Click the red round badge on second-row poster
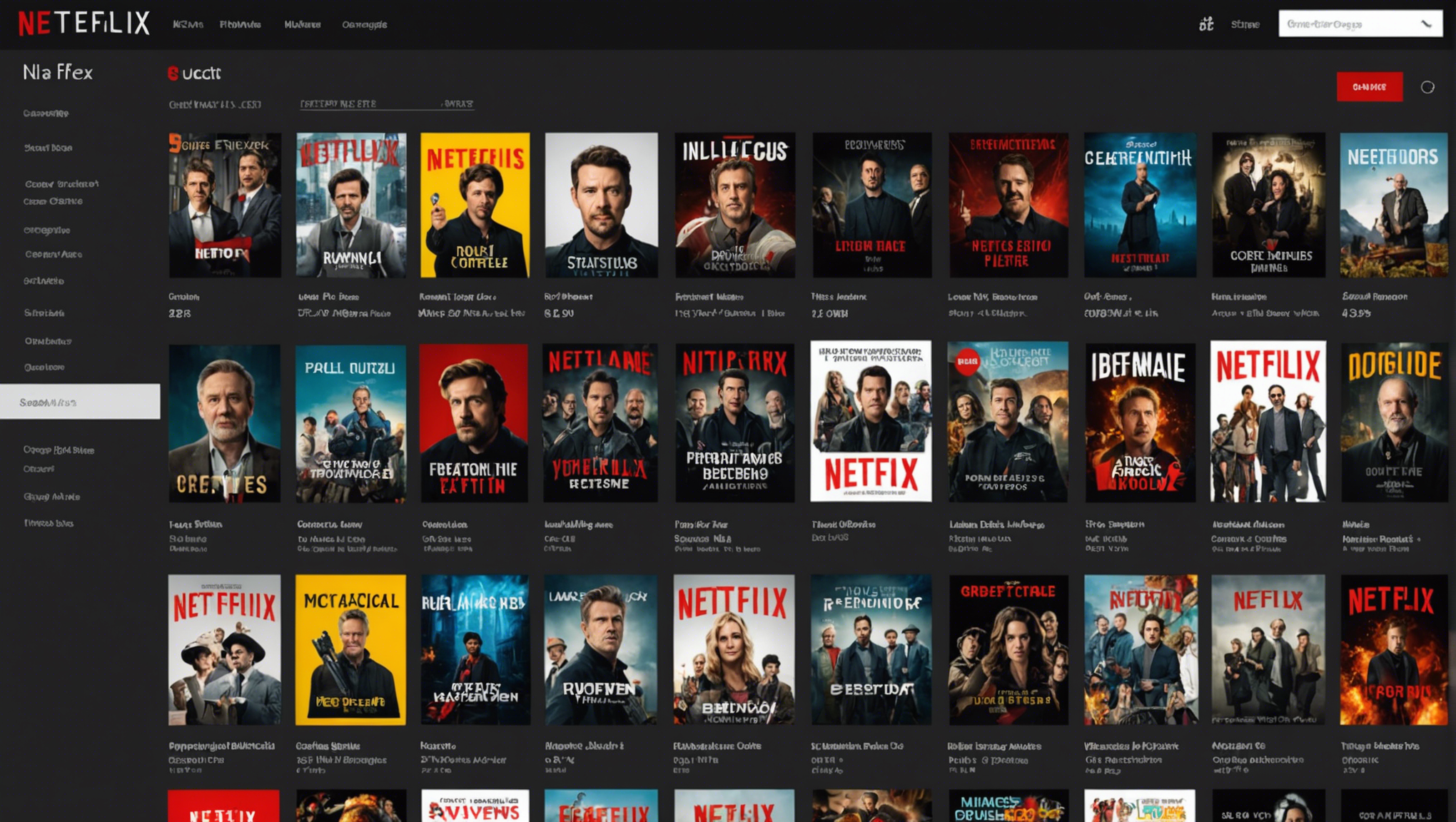This screenshot has height=822, width=1456. click(967, 362)
